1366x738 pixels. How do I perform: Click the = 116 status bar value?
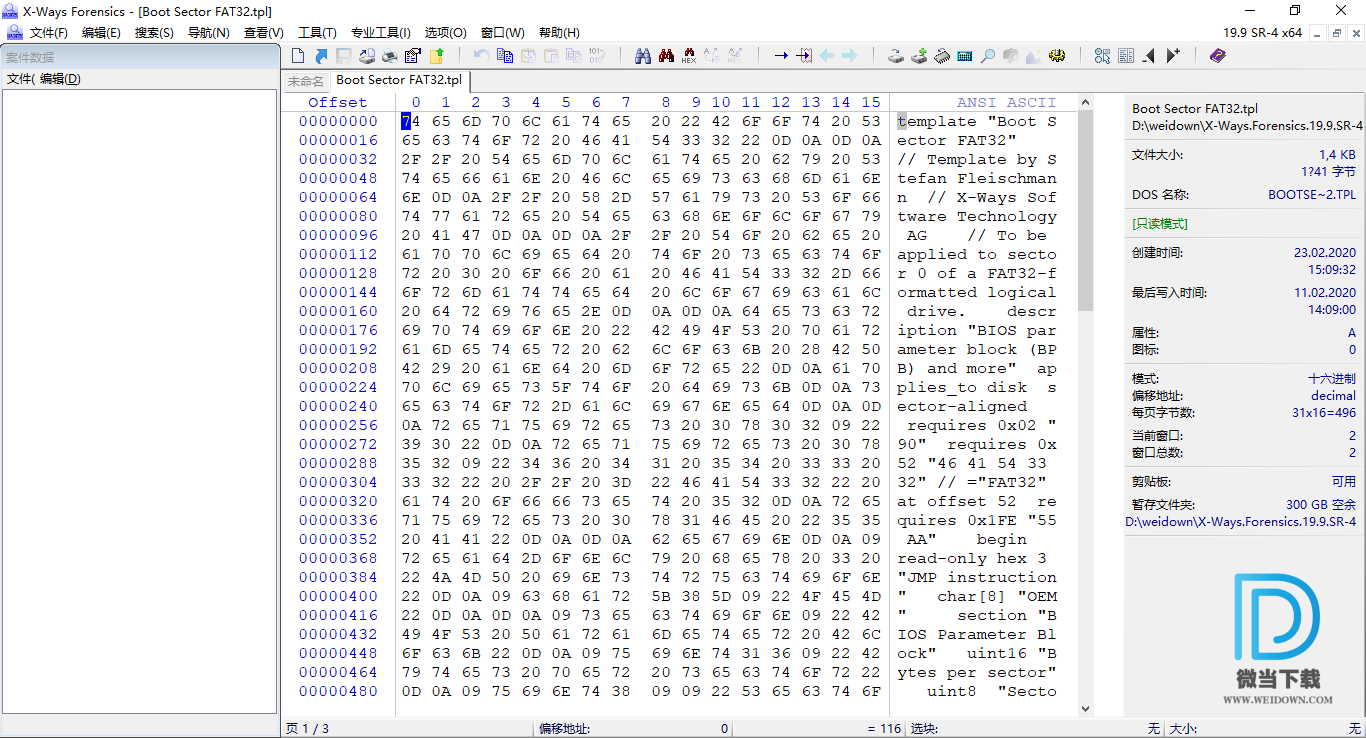click(884, 729)
